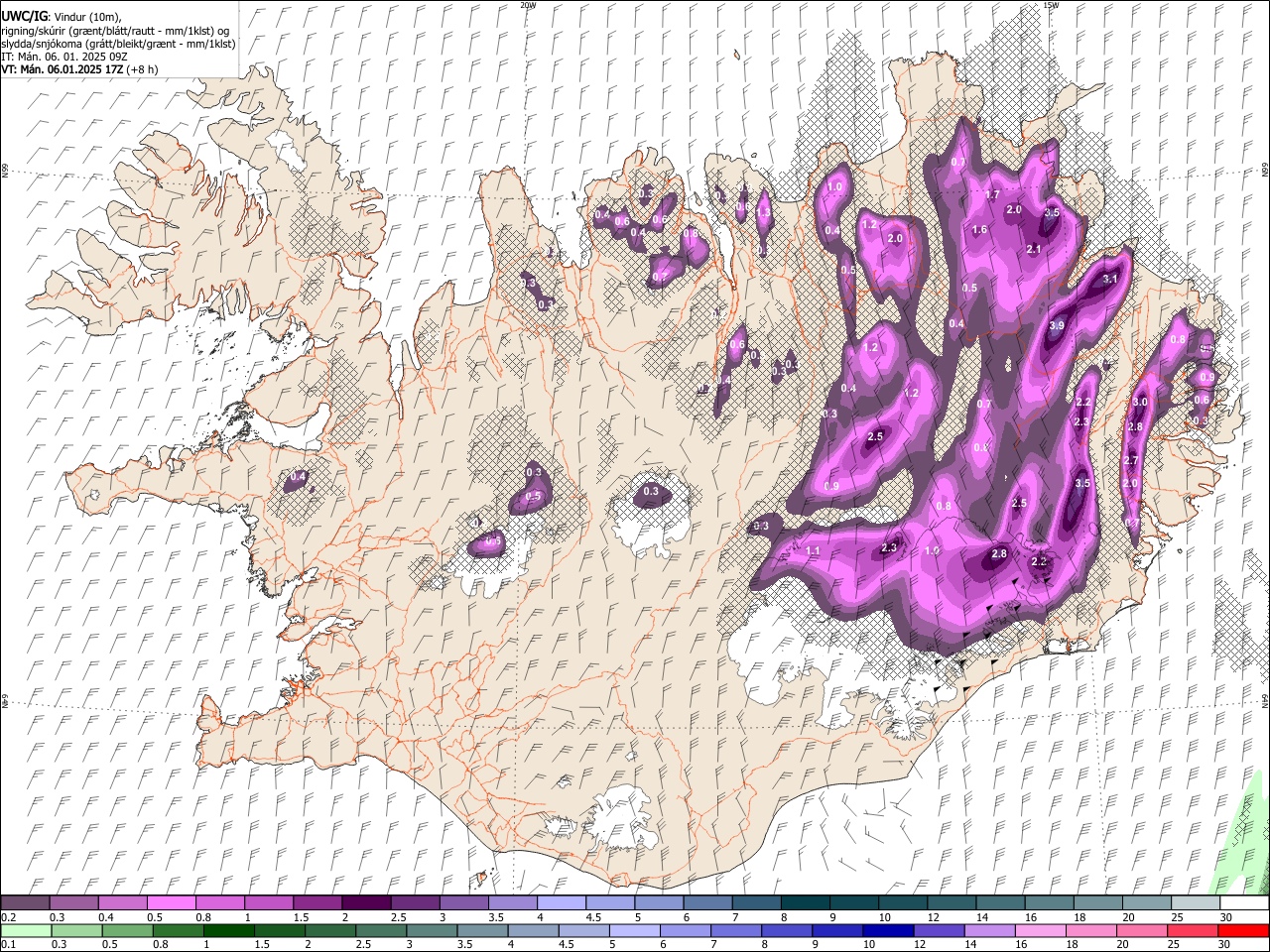Click the 0.4 label under the snow legend
This screenshot has width=1270, height=952.
105,917
